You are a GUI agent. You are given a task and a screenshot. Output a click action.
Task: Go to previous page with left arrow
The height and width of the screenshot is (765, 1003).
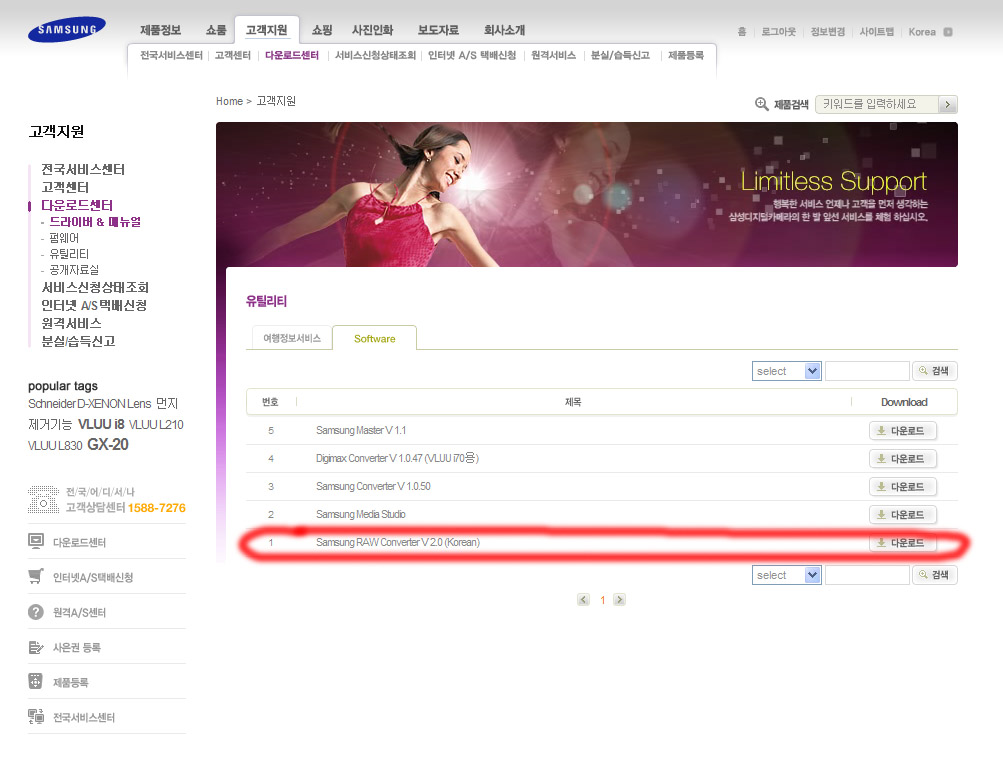(x=583, y=600)
